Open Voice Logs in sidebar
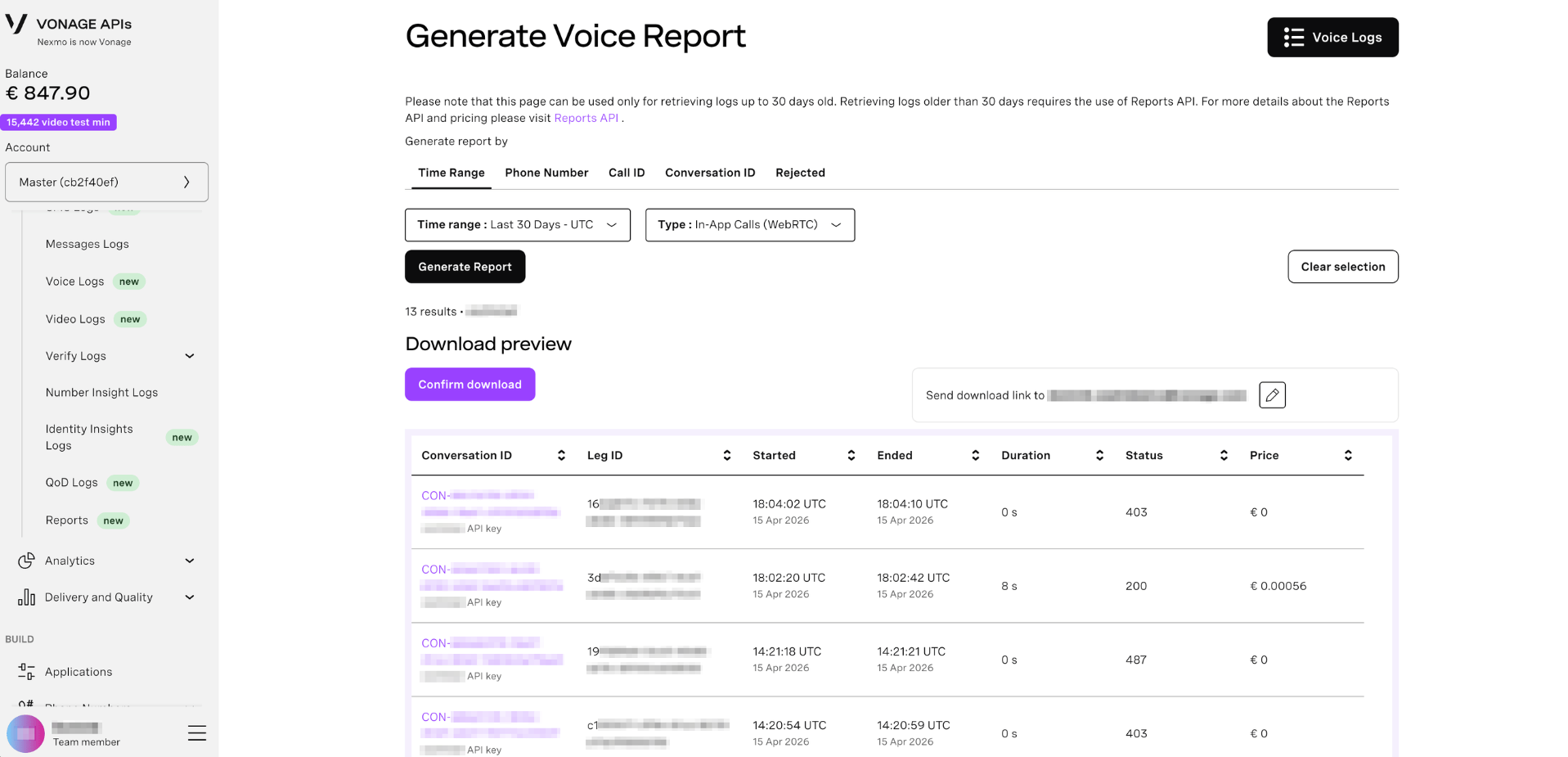 (75, 282)
